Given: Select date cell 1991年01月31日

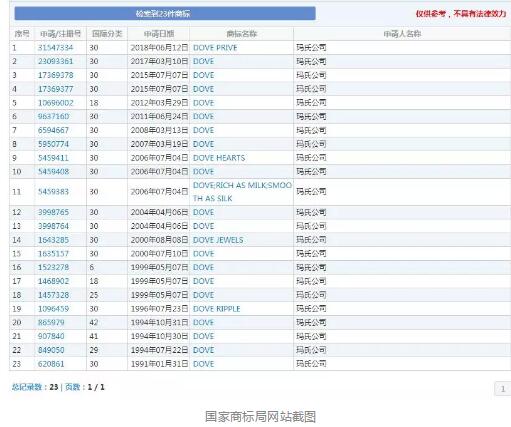Looking at the screenshot, I should tap(159, 364).
